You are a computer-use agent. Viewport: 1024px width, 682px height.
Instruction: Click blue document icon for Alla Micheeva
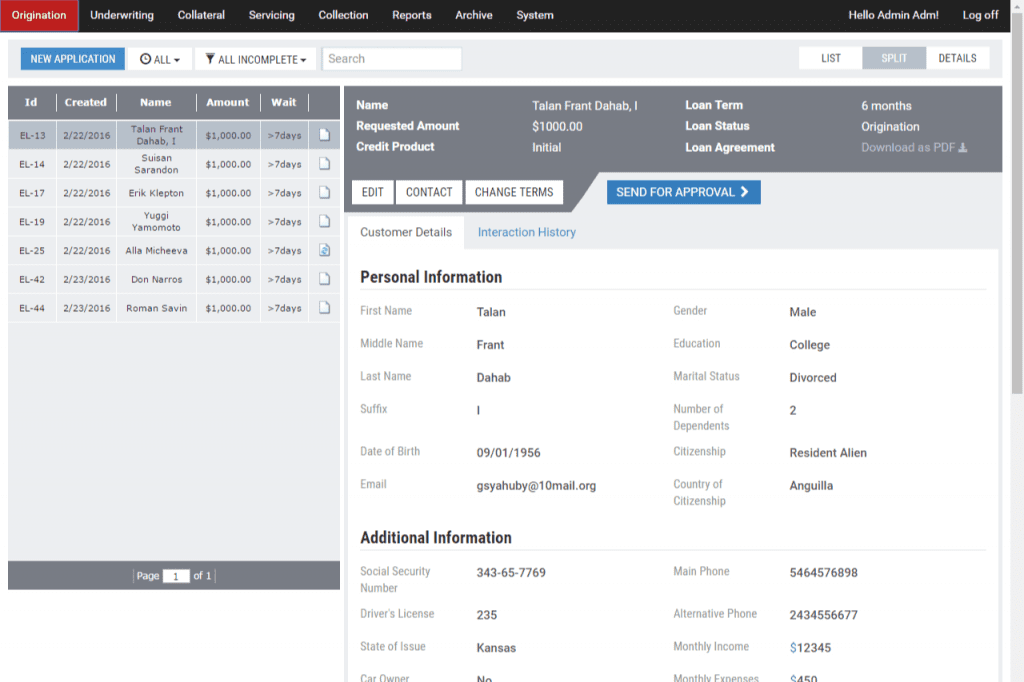pos(324,251)
